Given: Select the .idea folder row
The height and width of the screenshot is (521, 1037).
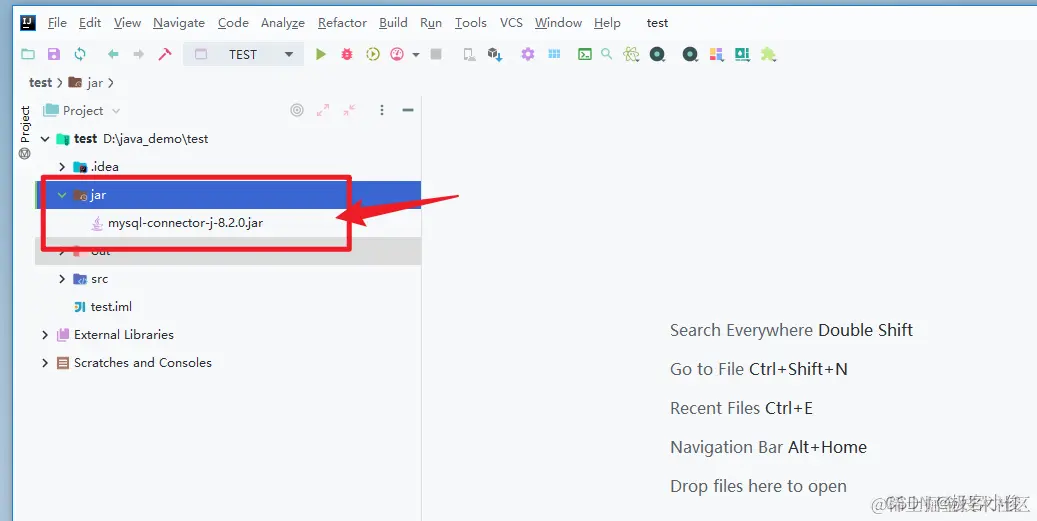Looking at the screenshot, I should (x=228, y=167).
